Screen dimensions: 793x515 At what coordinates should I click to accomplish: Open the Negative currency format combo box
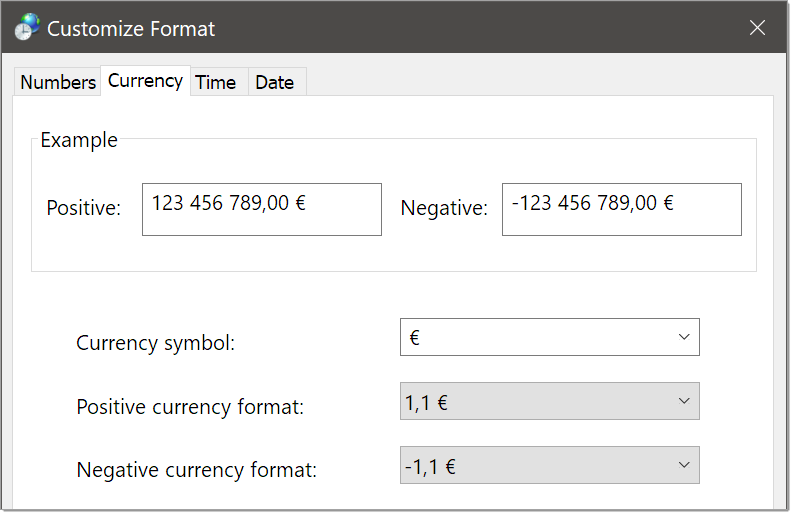point(550,465)
